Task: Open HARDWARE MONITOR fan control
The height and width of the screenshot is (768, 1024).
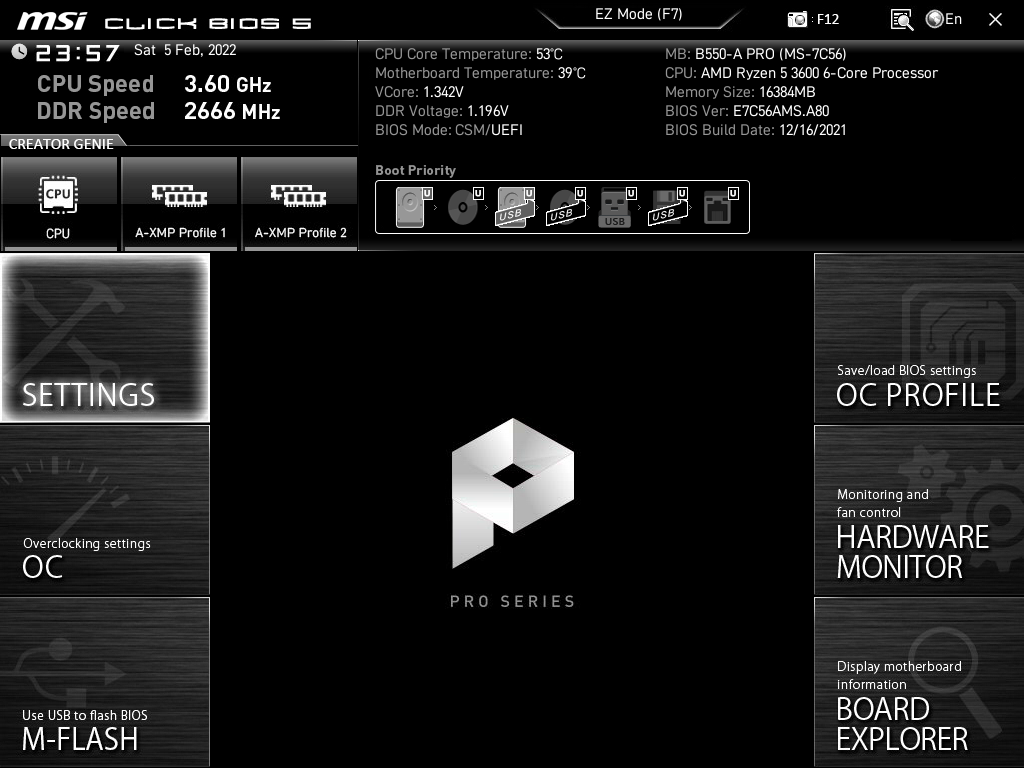Action: pyautogui.click(x=918, y=510)
